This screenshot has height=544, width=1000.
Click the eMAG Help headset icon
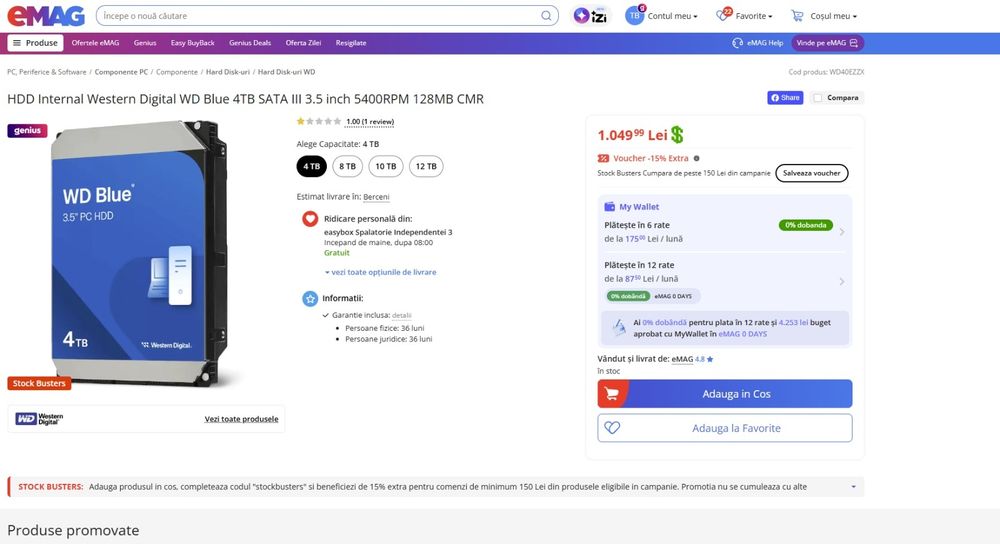pos(737,43)
